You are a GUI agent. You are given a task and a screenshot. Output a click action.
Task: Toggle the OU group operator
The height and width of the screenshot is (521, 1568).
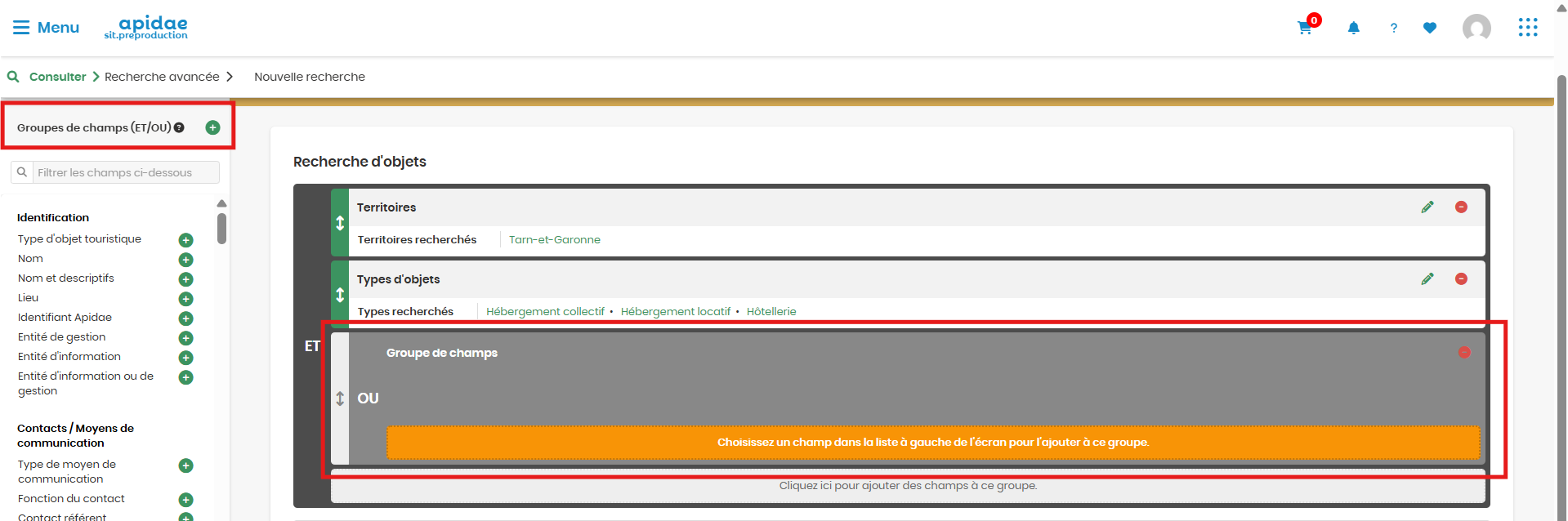coord(368,399)
